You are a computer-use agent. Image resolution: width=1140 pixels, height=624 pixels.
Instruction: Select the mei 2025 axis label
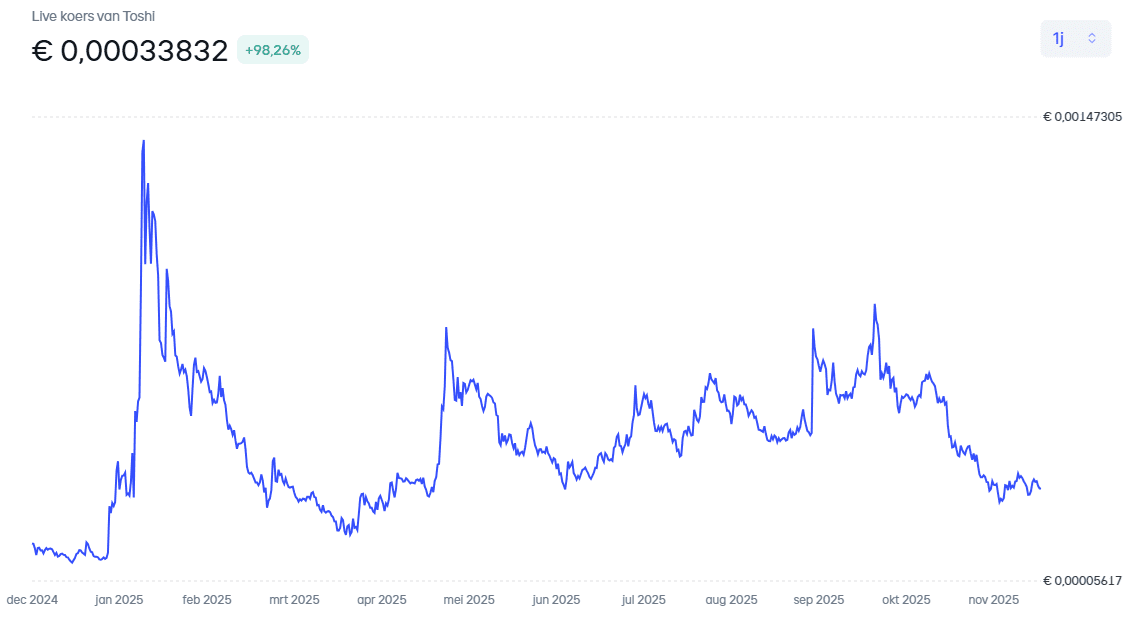click(469, 600)
